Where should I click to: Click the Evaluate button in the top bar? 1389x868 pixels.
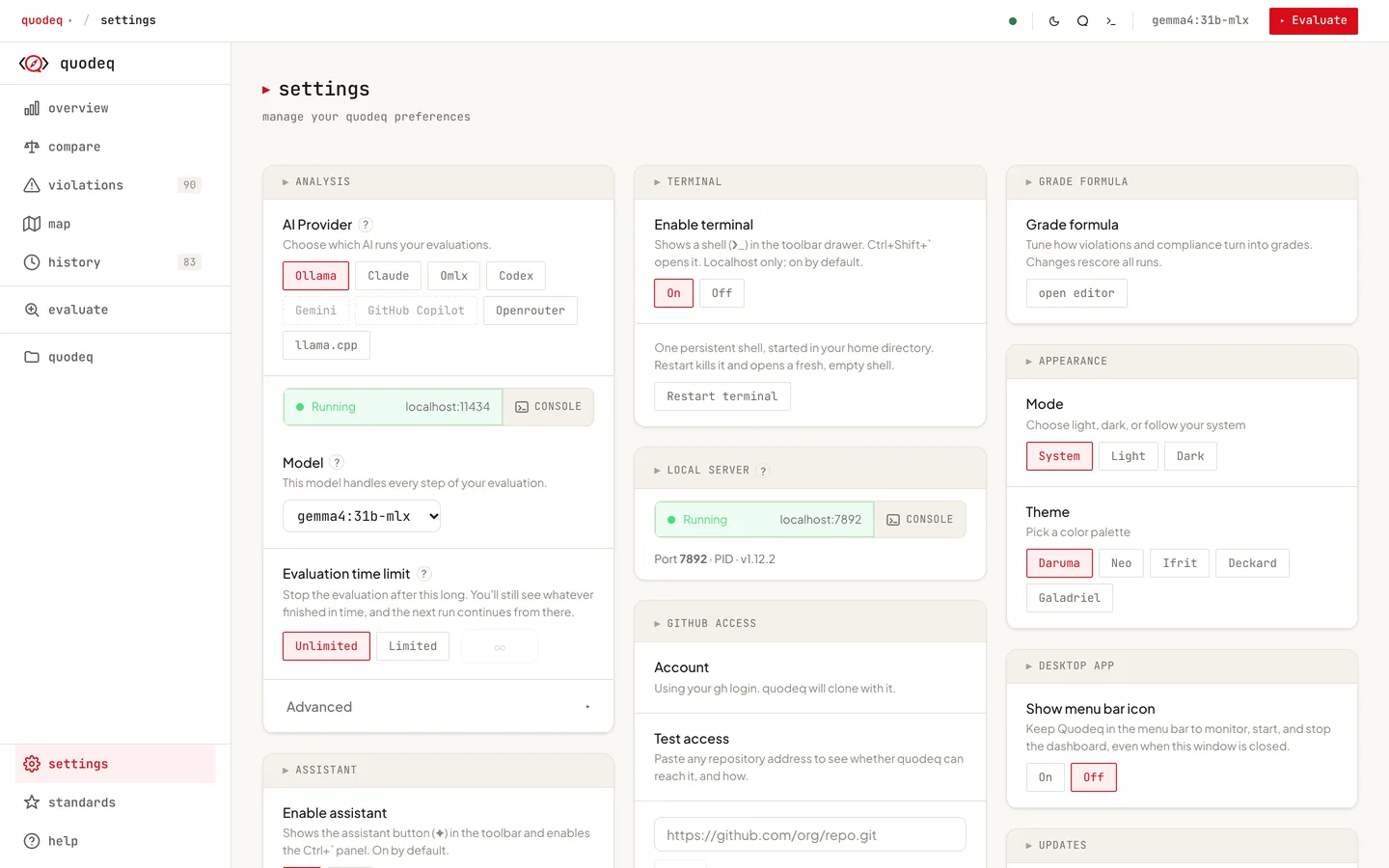coord(1314,21)
